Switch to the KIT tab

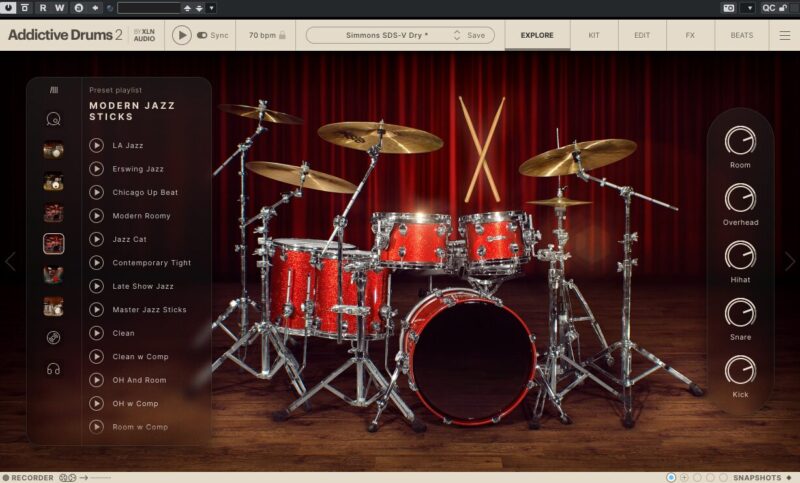(x=594, y=35)
